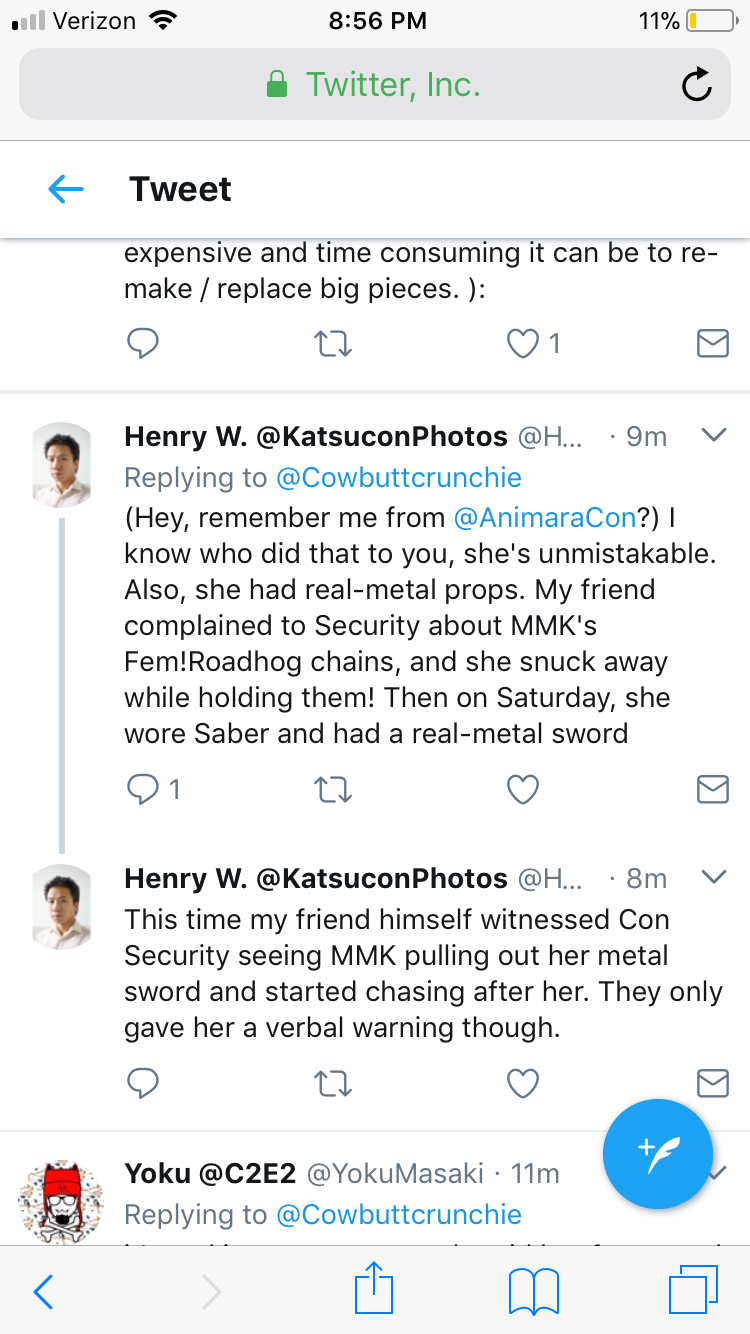Open Safari share sheet icon
750x1334 pixels.
coord(375,1291)
